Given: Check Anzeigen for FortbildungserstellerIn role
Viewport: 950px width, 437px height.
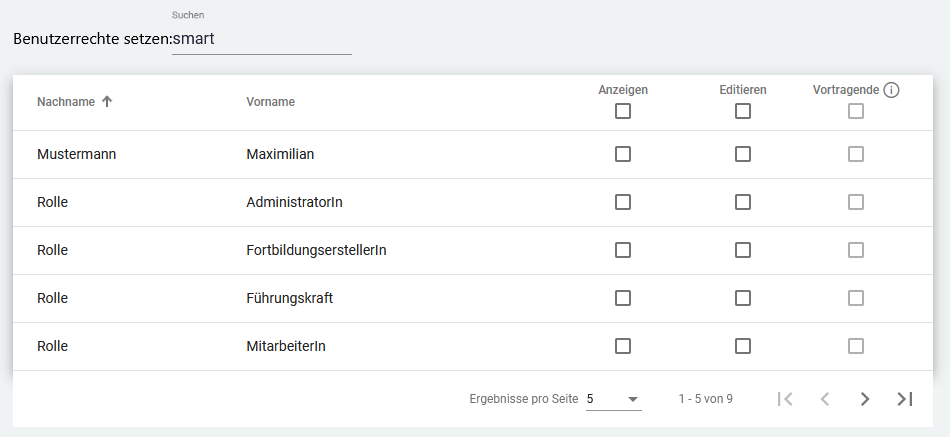Looking at the screenshot, I should [x=623, y=250].
